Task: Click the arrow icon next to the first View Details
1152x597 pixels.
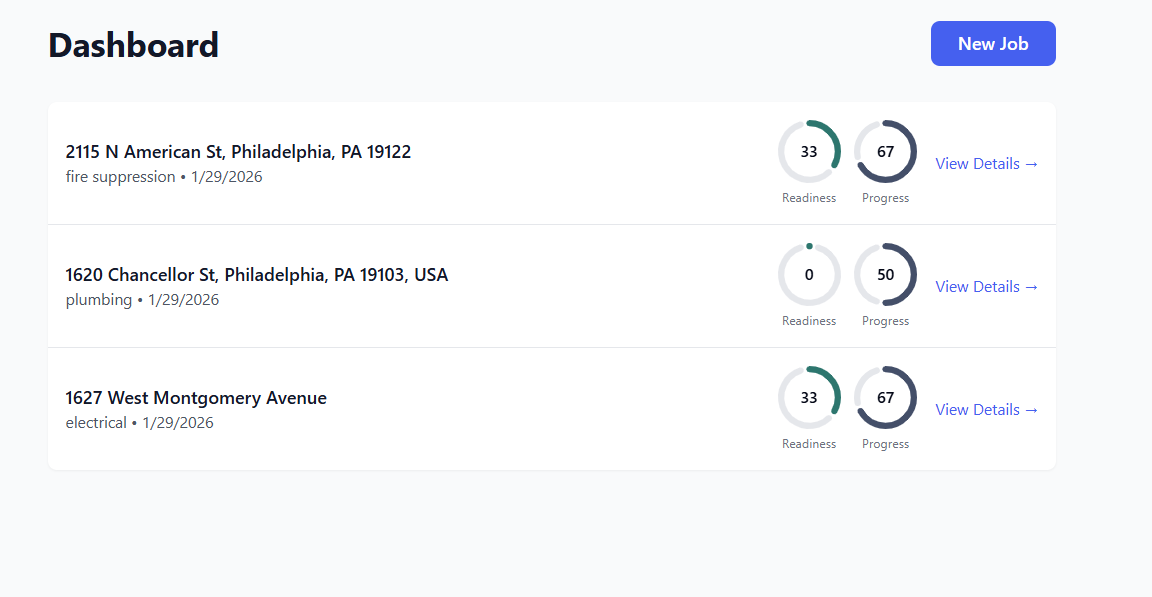Action: [1031, 163]
